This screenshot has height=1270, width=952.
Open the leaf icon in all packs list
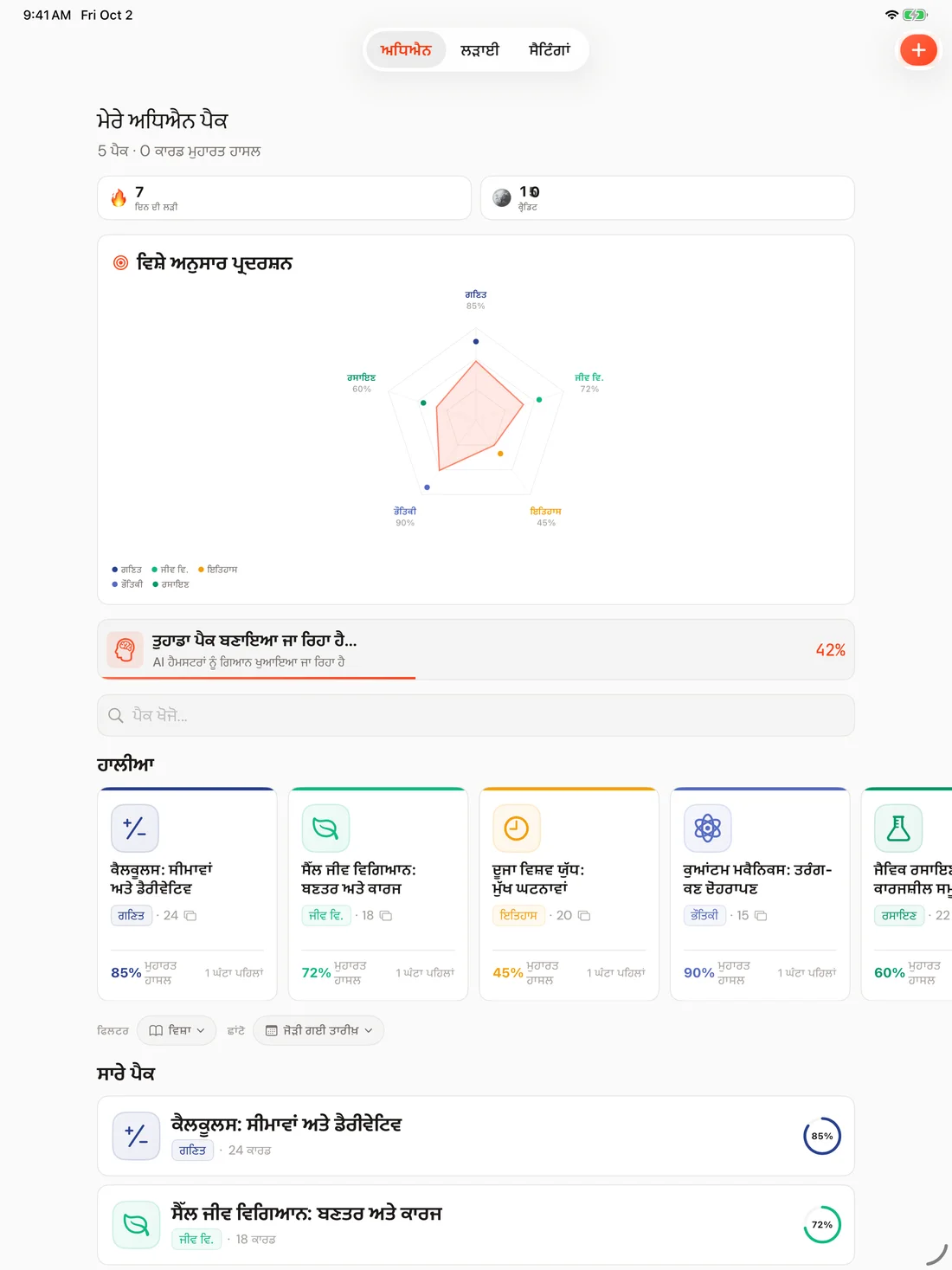136,1225
